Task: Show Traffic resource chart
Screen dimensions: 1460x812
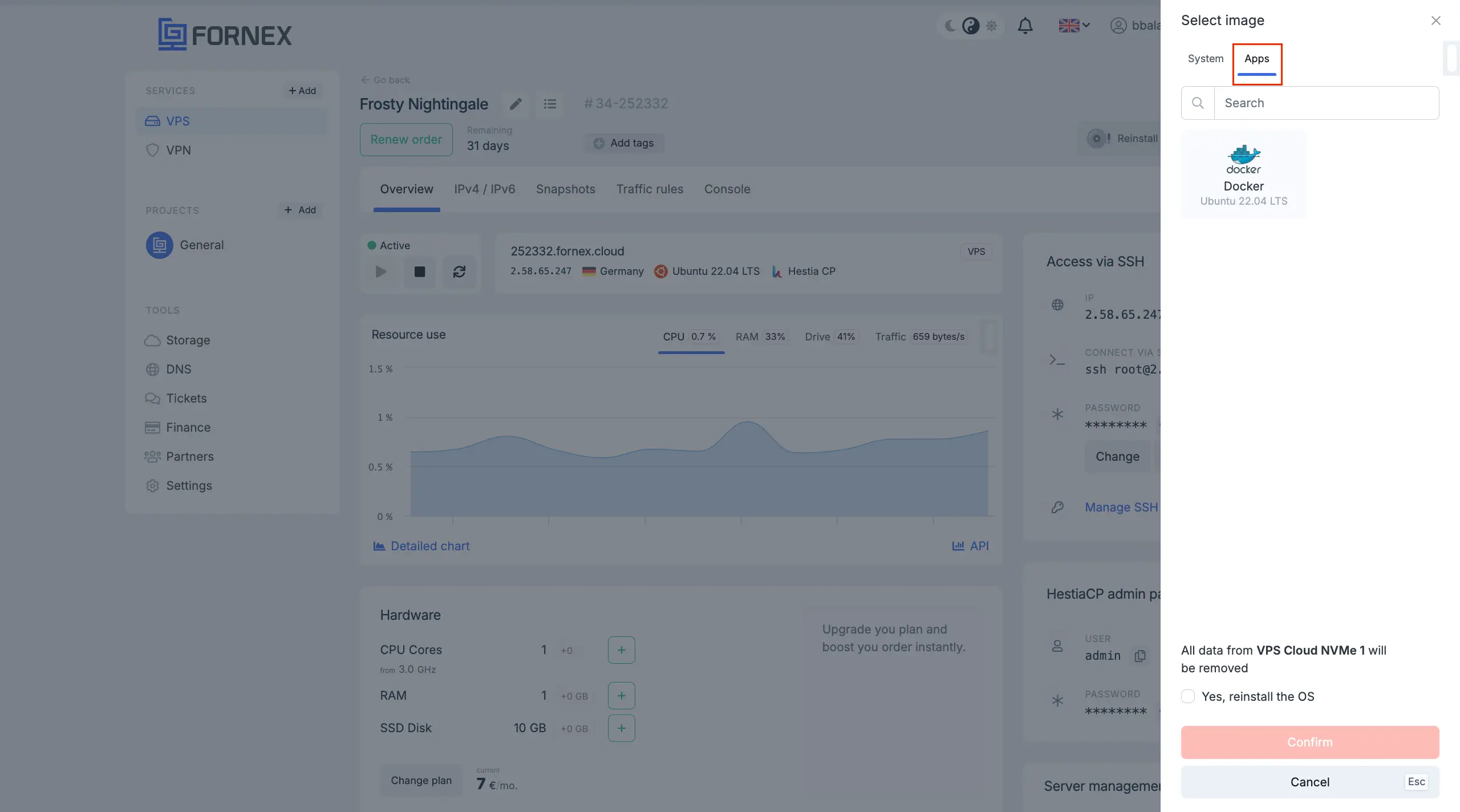Action: point(921,337)
